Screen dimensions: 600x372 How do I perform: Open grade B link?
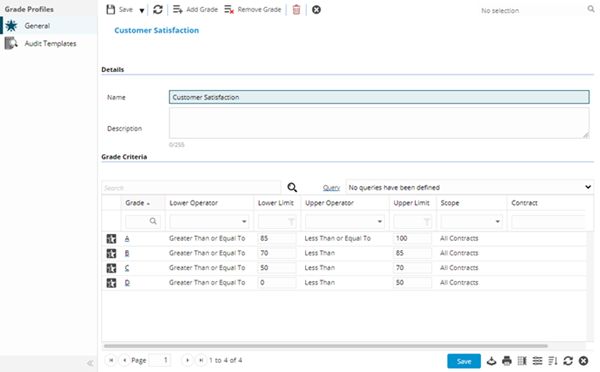click(x=127, y=253)
